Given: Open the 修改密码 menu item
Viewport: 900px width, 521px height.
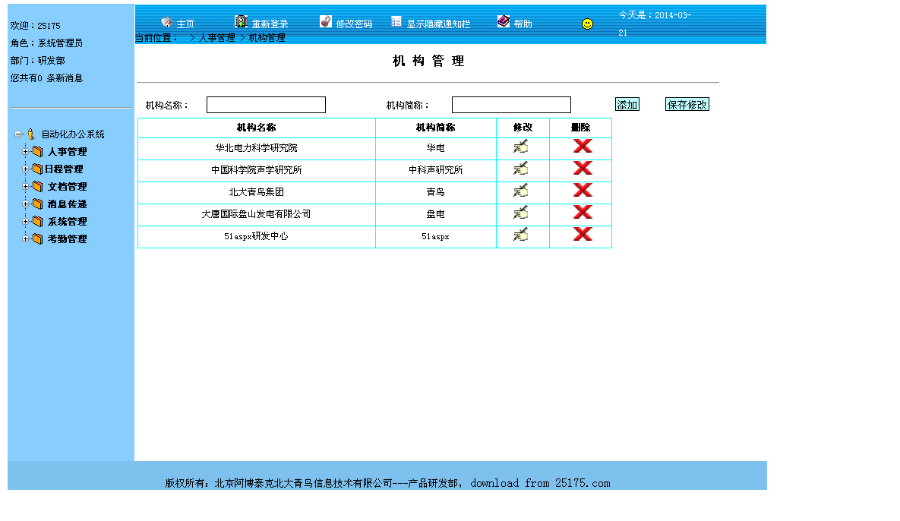Looking at the screenshot, I should (354, 24).
